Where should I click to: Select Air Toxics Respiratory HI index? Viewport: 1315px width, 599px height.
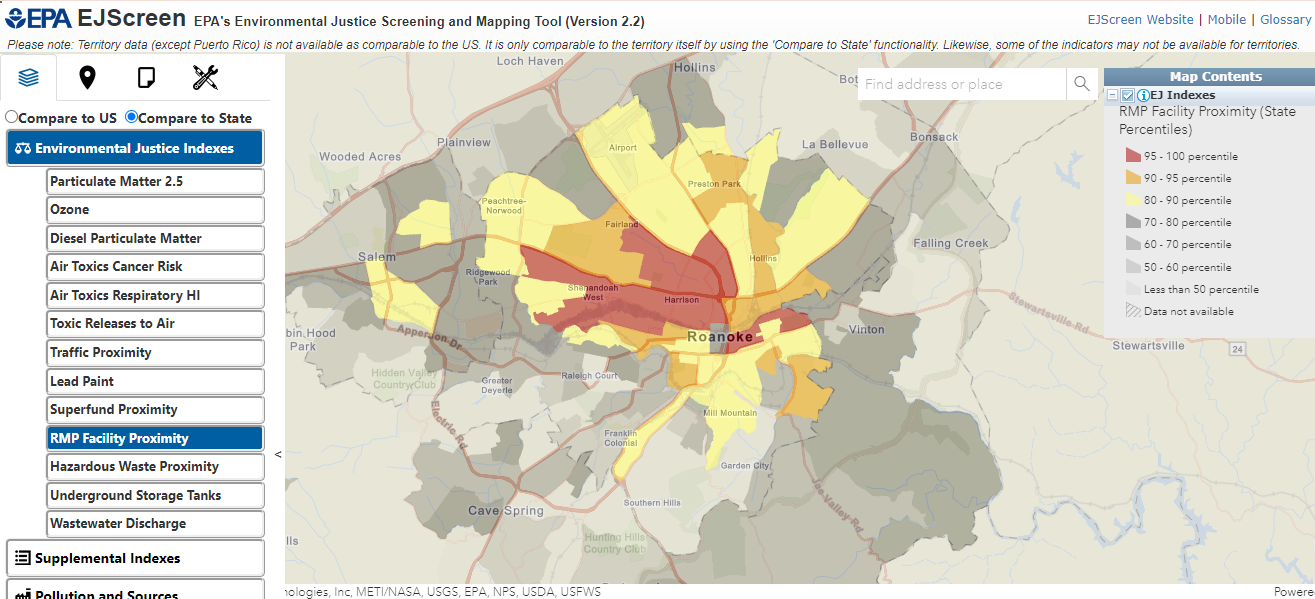[x=156, y=295]
